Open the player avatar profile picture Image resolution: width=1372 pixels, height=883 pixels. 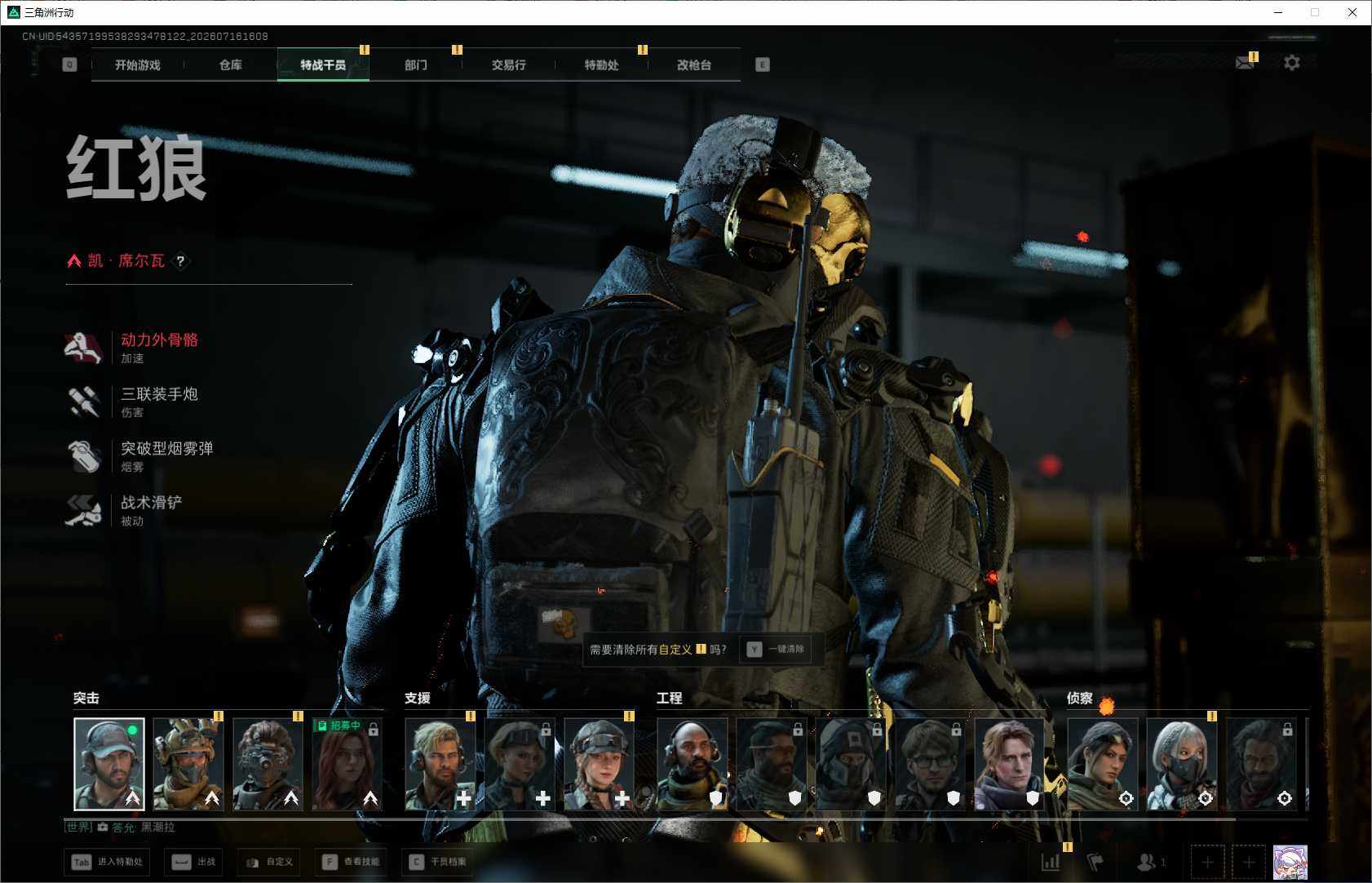coord(1290,862)
